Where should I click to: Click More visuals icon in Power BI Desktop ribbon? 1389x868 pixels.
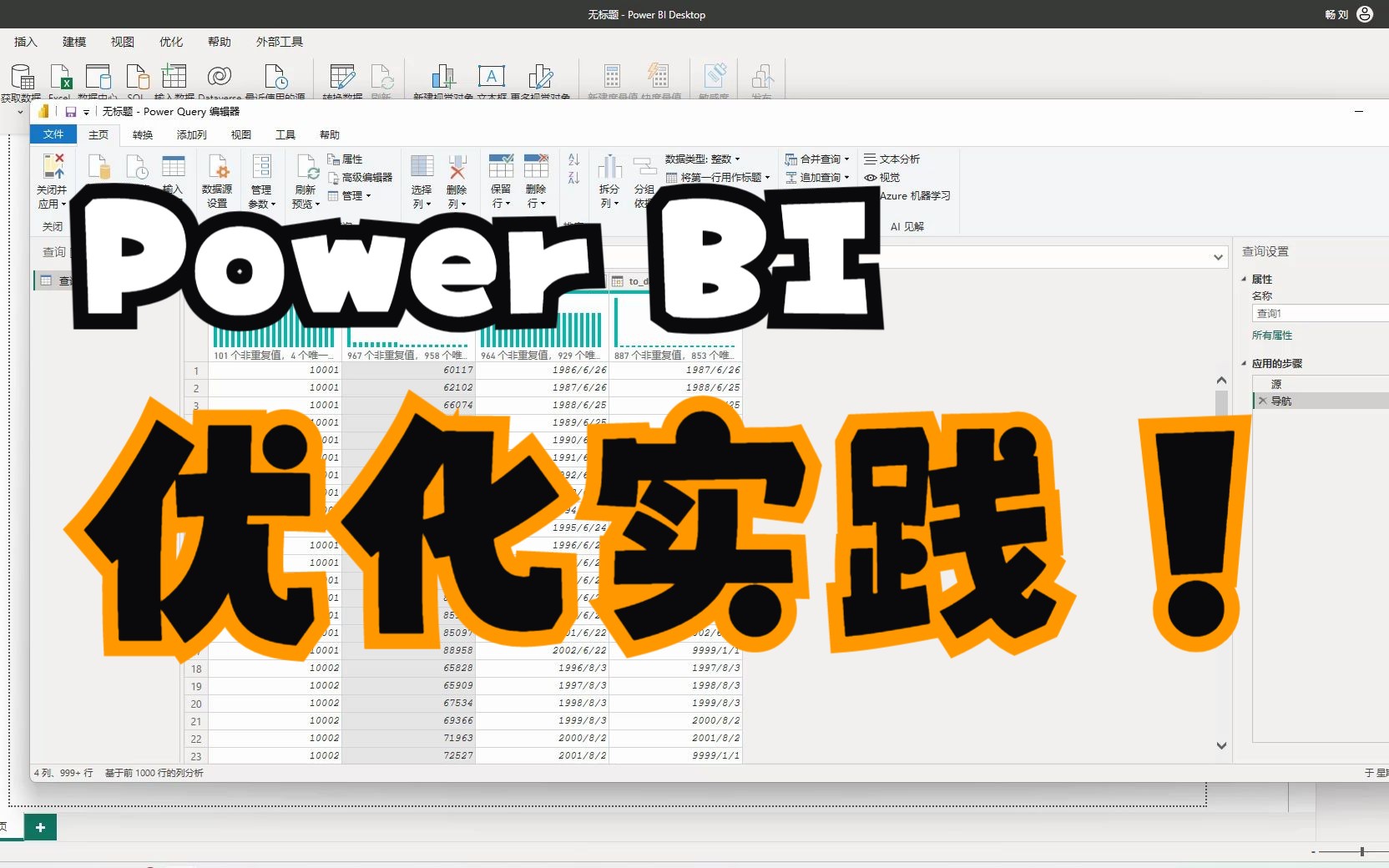coord(540,77)
